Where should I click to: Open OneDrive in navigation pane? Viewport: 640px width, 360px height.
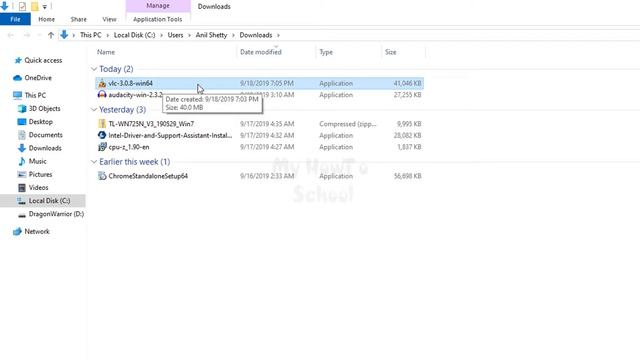pyautogui.click(x=38, y=78)
